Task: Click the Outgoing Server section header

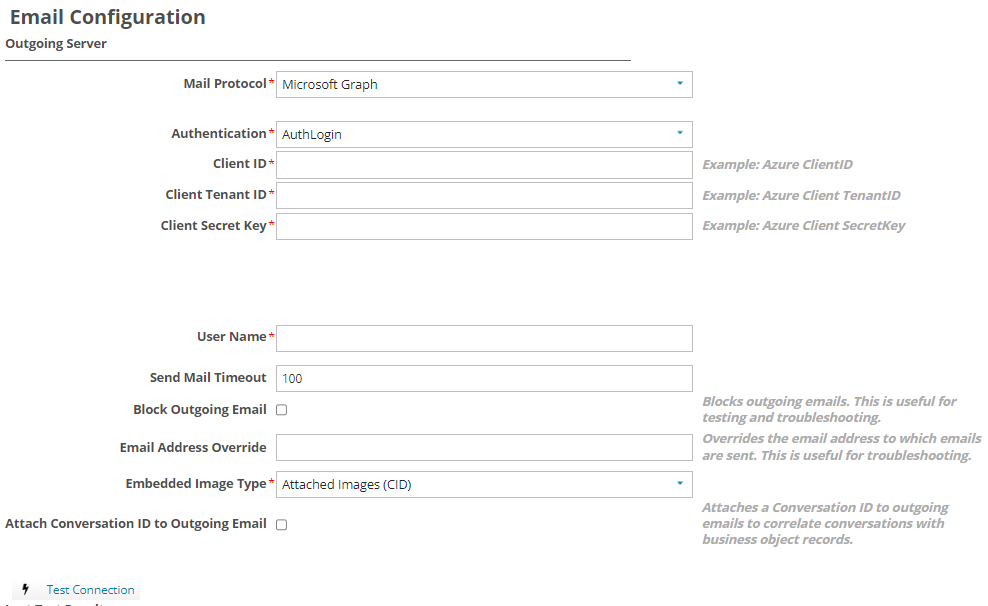Action: [55, 43]
